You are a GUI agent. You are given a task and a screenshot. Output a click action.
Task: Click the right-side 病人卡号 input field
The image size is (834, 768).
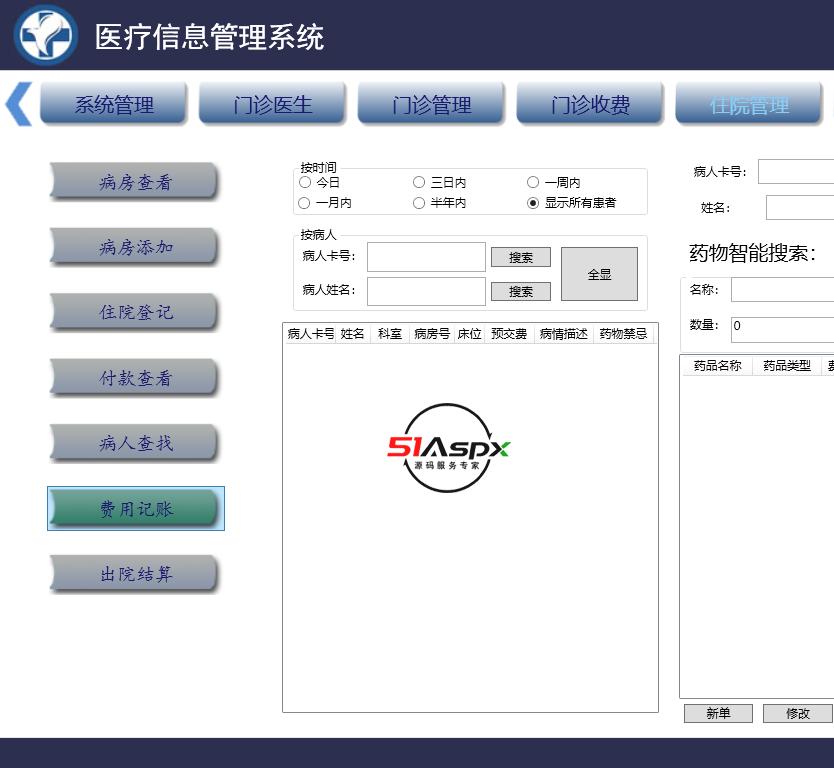click(796, 171)
